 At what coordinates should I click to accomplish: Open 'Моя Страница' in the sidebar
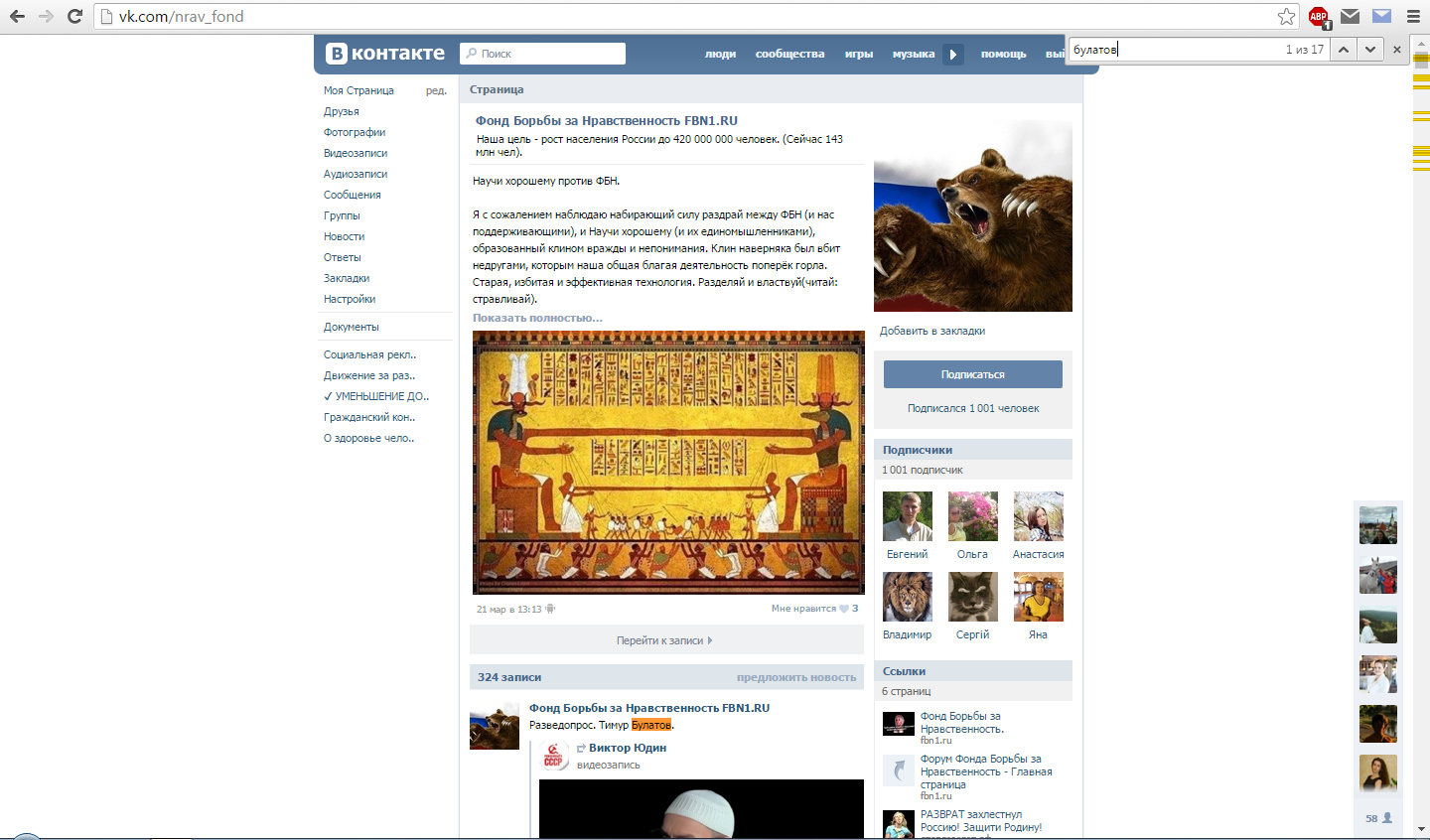coord(358,90)
